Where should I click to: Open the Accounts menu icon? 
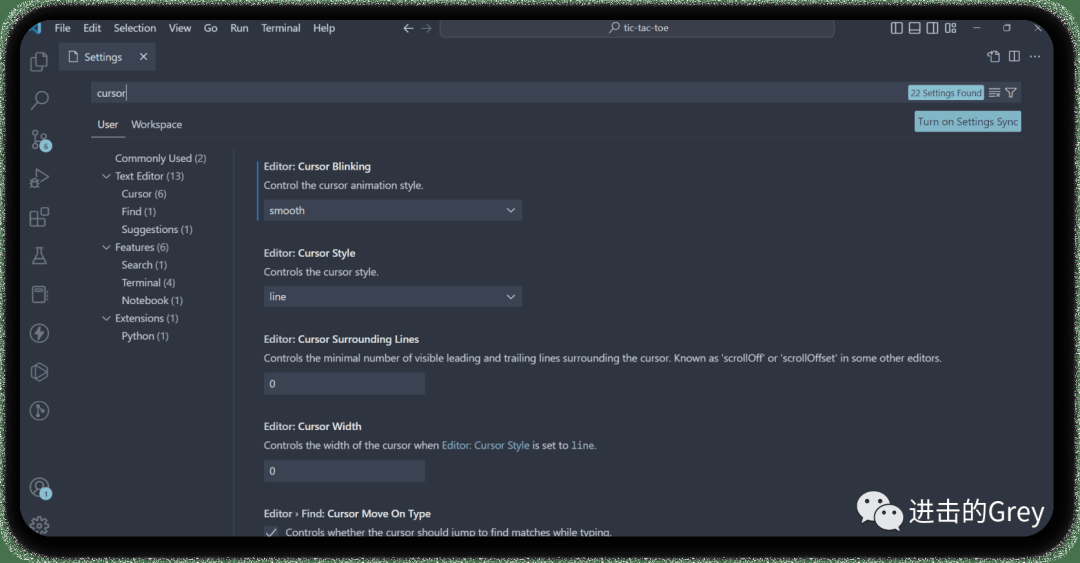[x=41, y=488]
